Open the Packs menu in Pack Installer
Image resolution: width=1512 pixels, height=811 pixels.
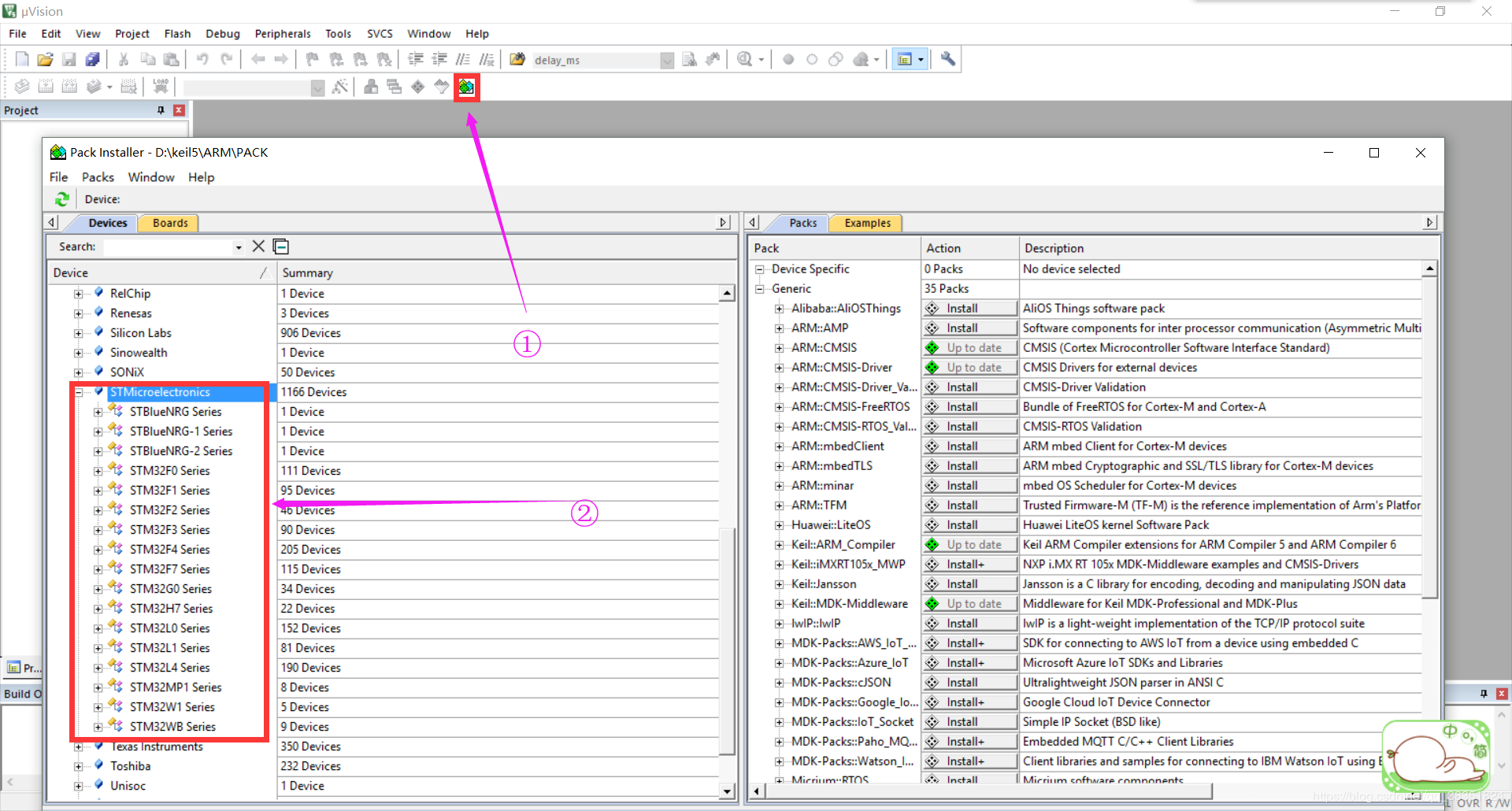pos(98,177)
